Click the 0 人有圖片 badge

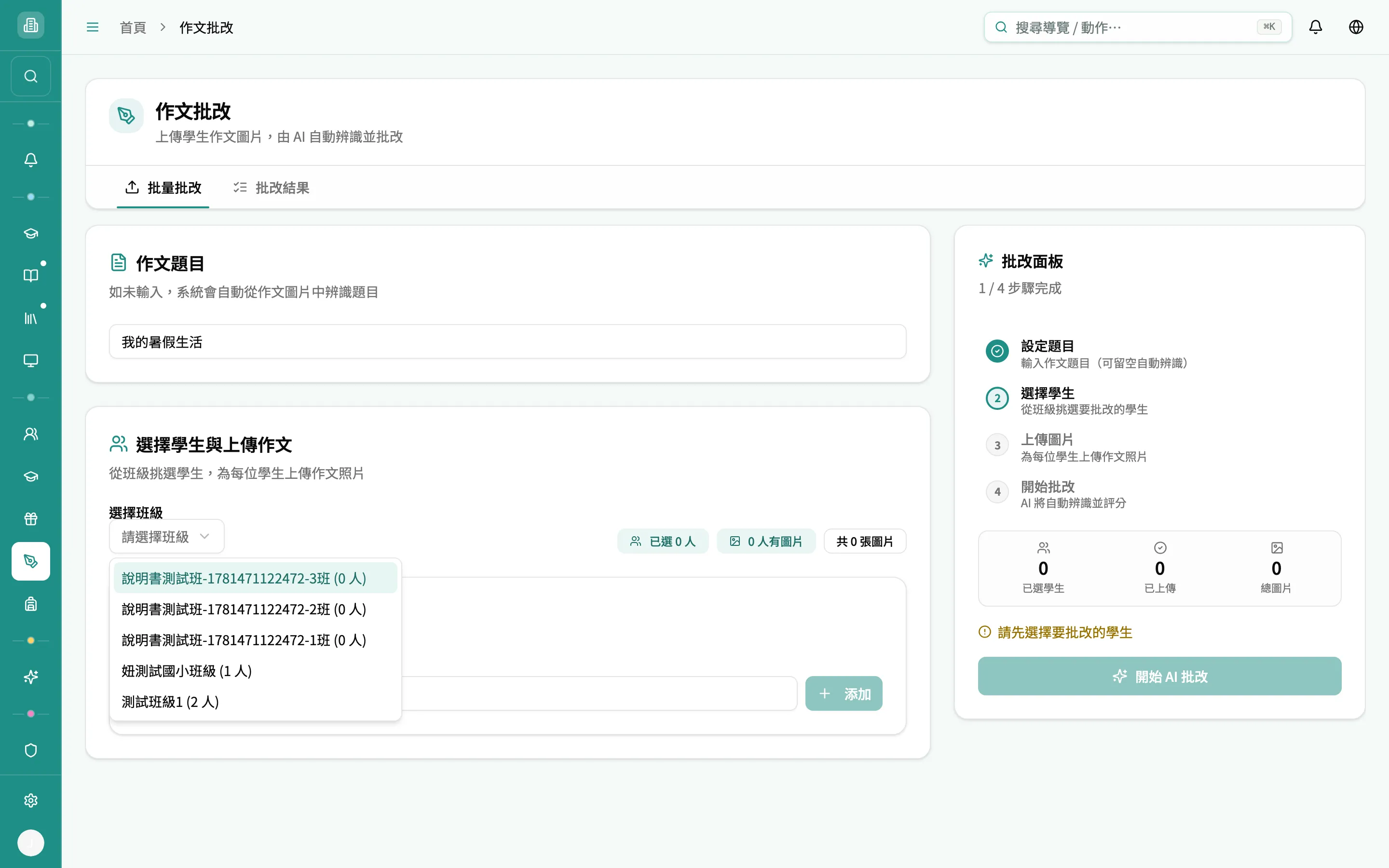pos(766,542)
